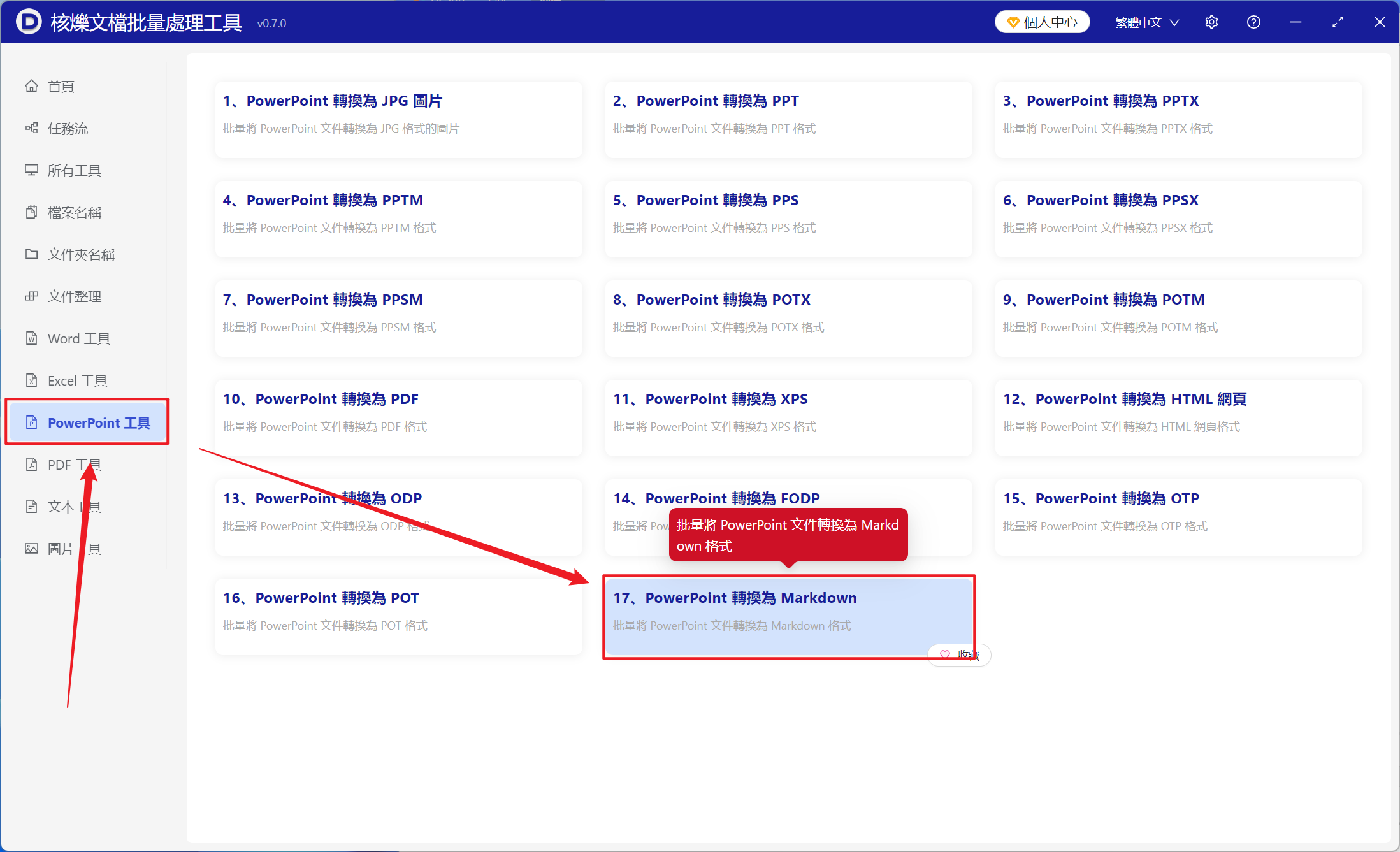
Task: Minimize the application window
Action: pos(1295,22)
